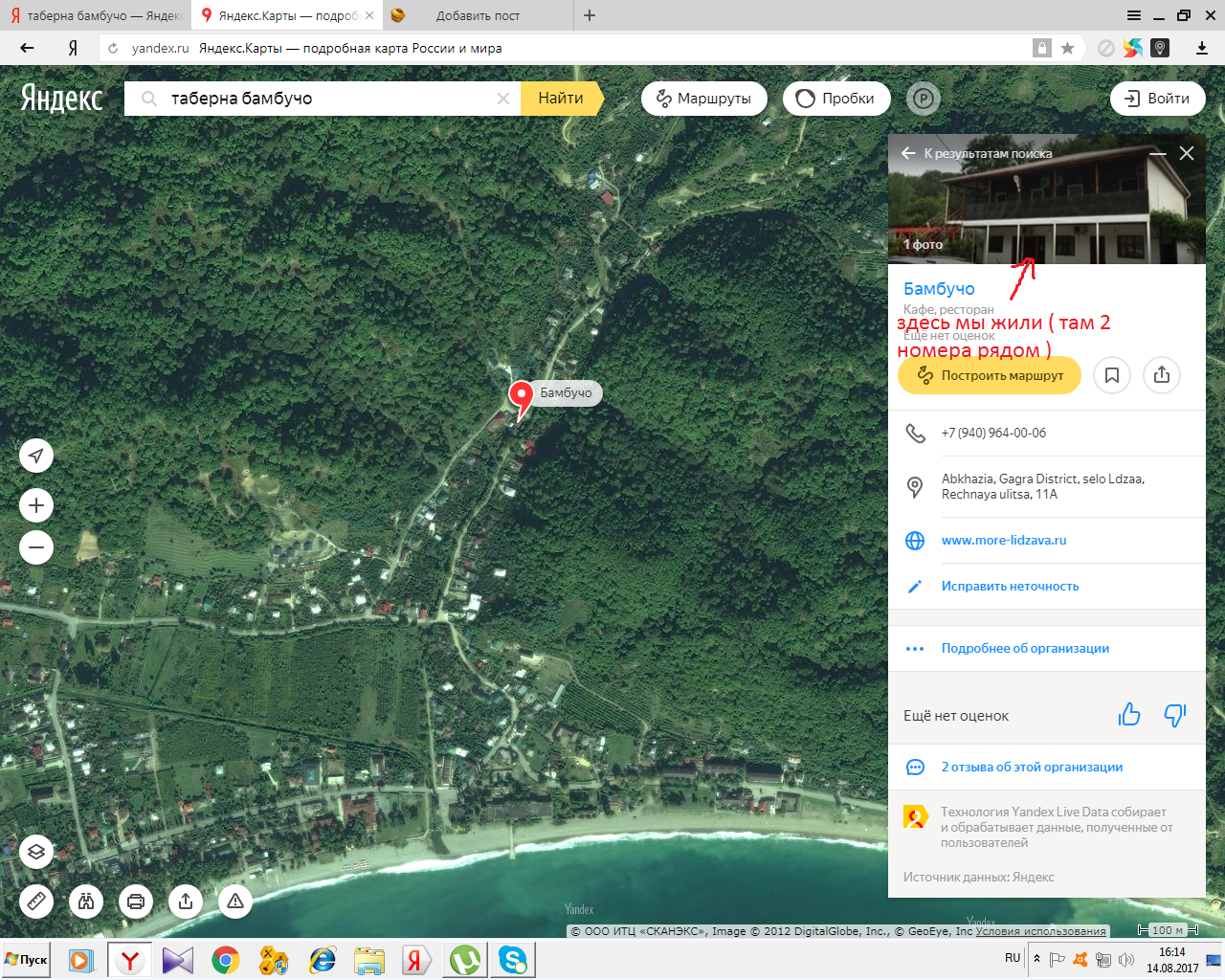Toggle the parking layer button
The width and height of the screenshot is (1225, 980).
tap(924, 99)
